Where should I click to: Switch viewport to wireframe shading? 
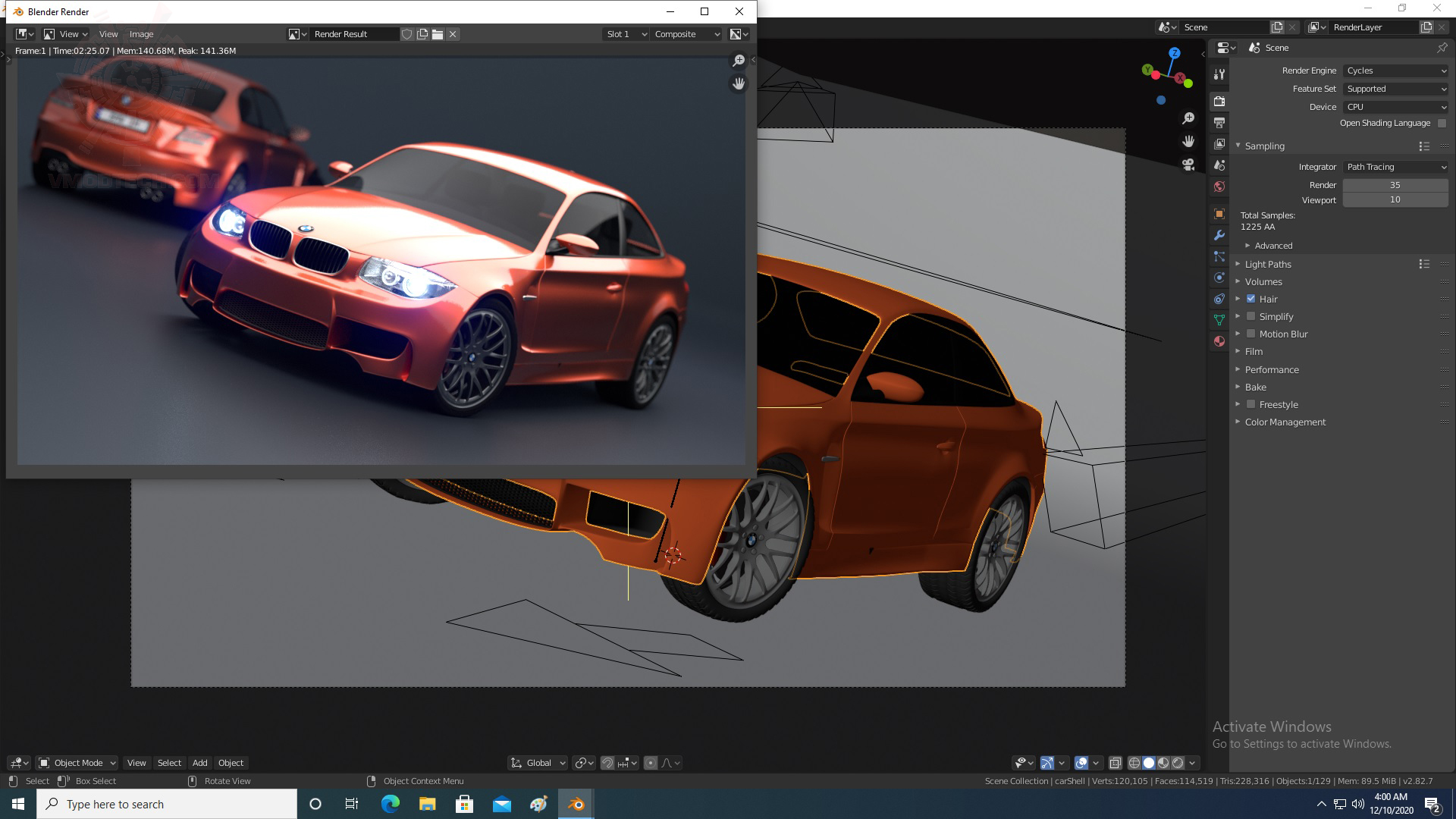(x=1134, y=763)
